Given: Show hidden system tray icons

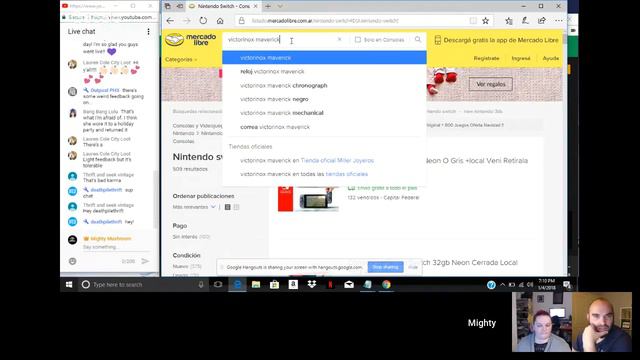Looking at the screenshot, I should pos(502,284).
